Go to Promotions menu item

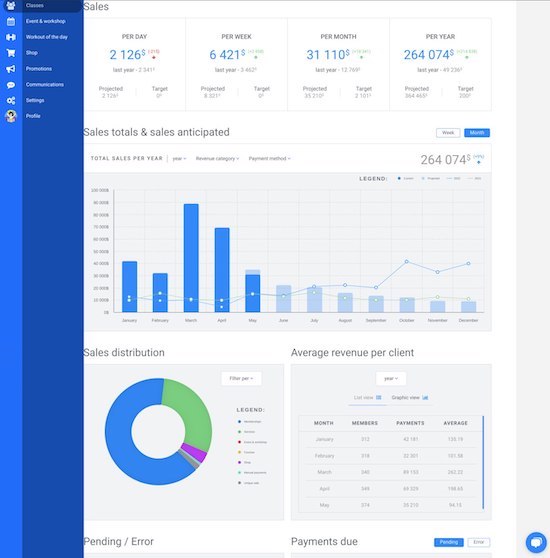point(38,69)
